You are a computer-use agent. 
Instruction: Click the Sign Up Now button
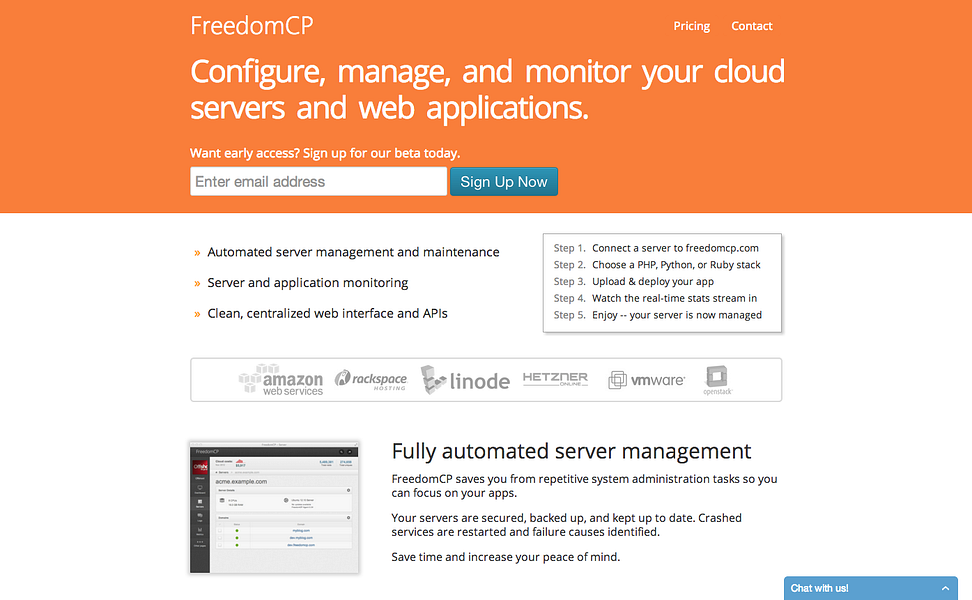pos(503,182)
